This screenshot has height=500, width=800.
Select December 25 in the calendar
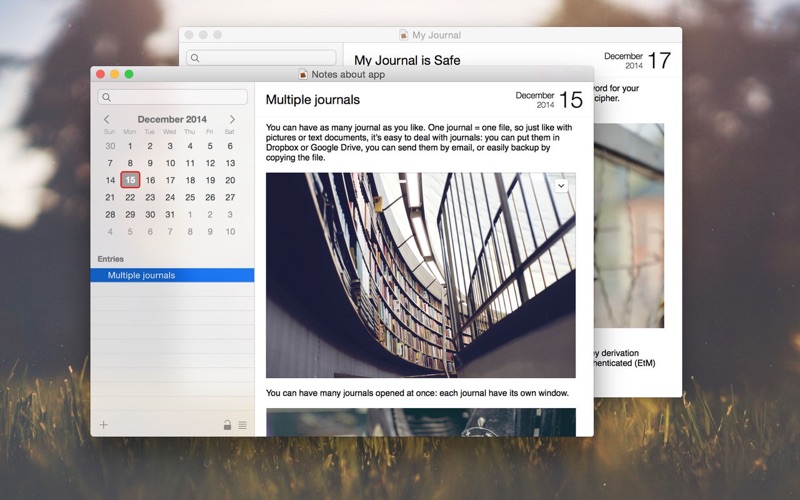coord(190,197)
